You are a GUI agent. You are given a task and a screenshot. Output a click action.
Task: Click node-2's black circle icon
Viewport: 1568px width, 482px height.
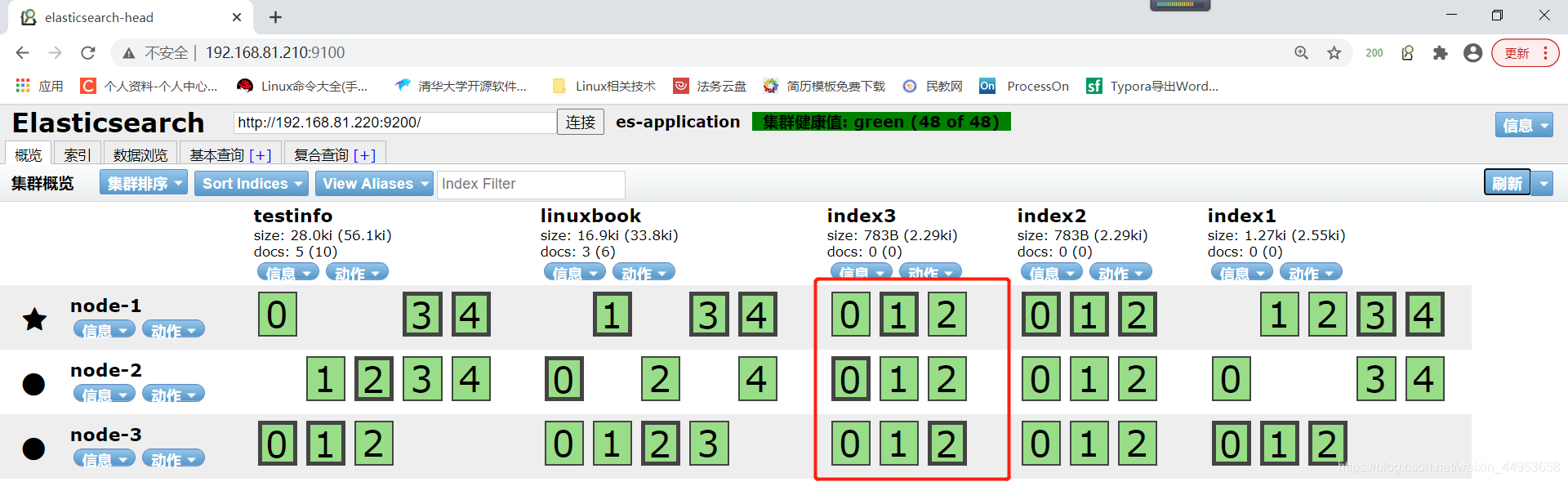[33, 384]
